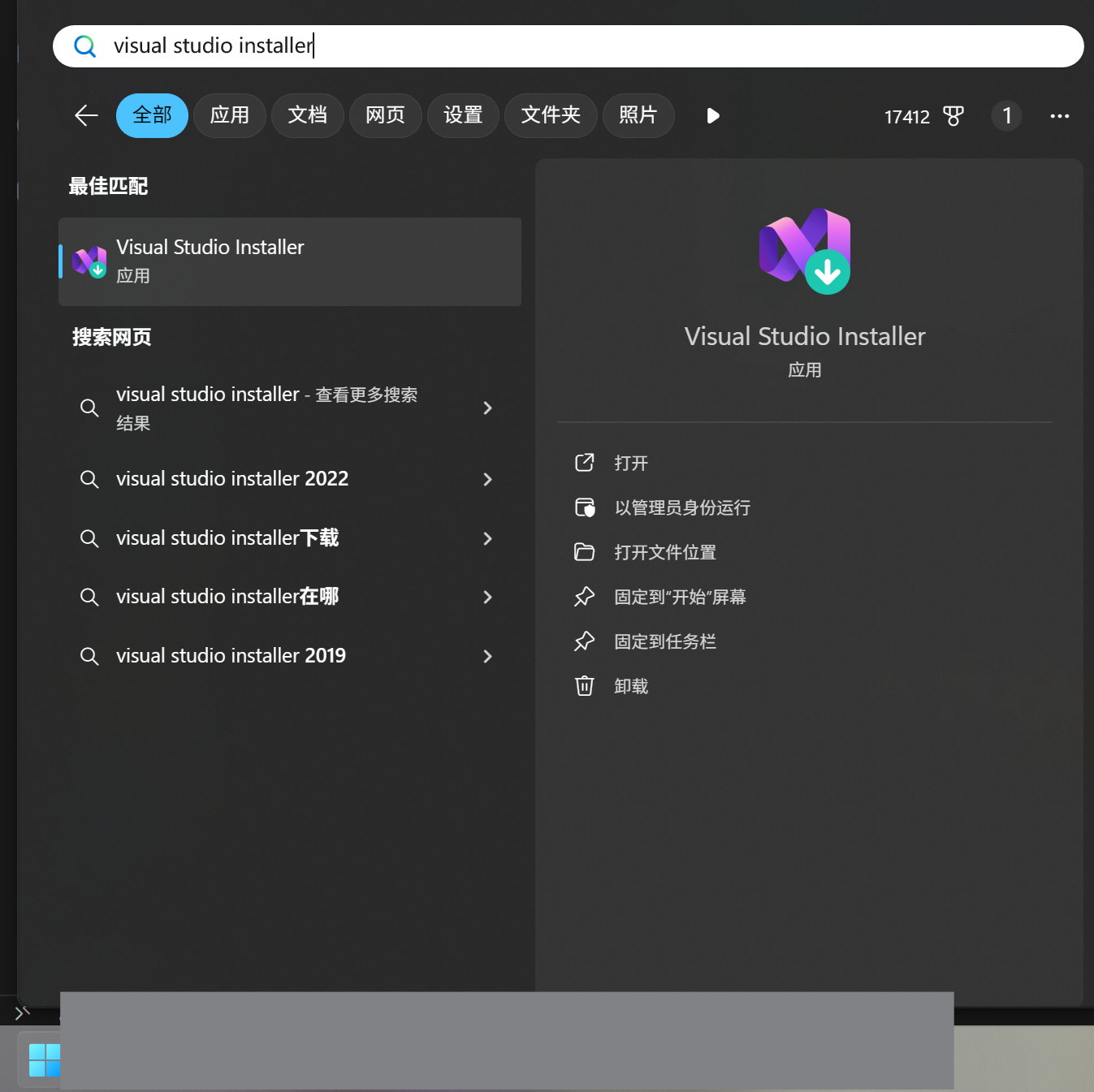Viewport: 1094px width, 1092px height.
Task: Open the three-dots more options menu
Action: pyautogui.click(x=1059, y=116)
